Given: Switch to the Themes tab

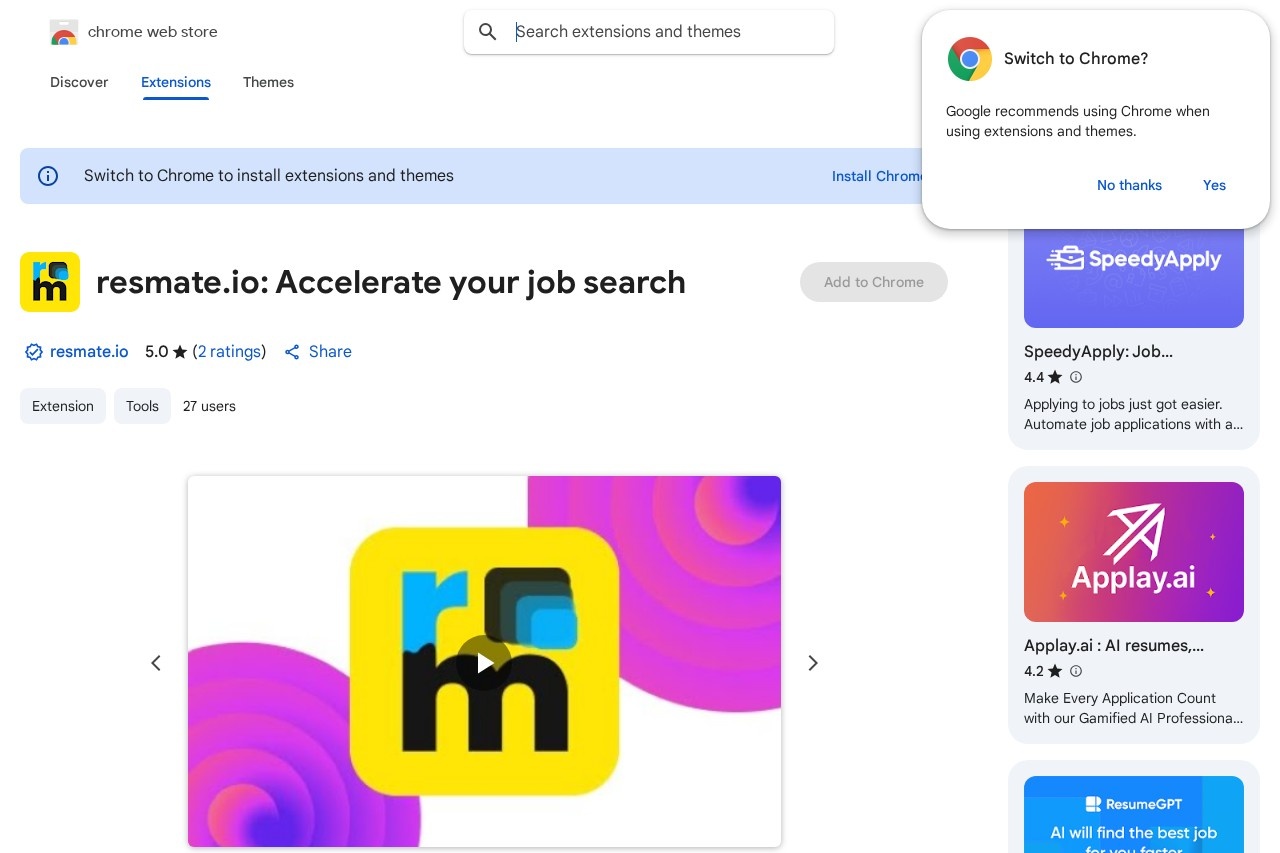Looking at the screenshot, I should [x=268, y=82].
